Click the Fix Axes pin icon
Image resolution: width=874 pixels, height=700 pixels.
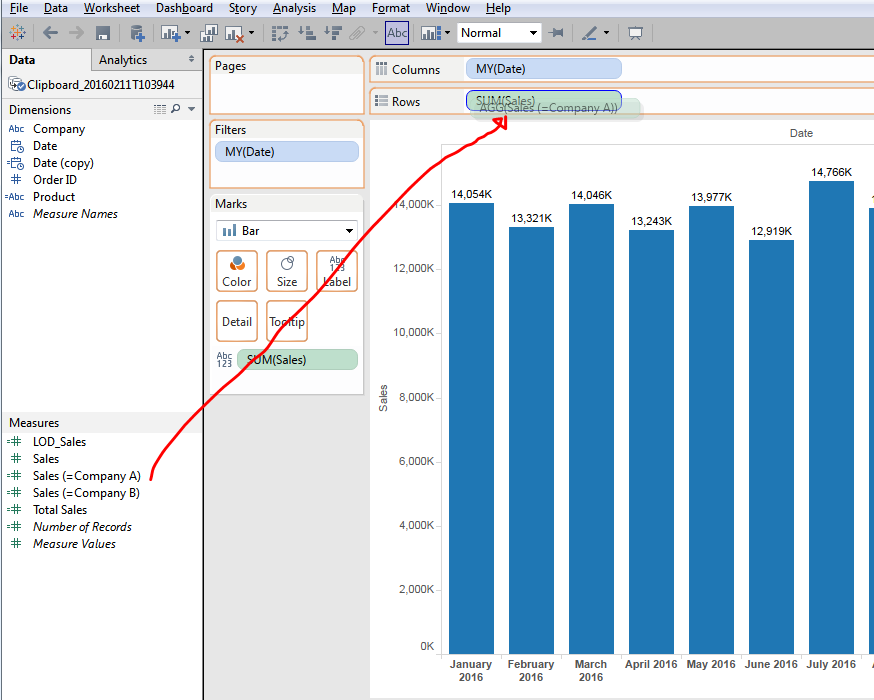pos(556,33)
